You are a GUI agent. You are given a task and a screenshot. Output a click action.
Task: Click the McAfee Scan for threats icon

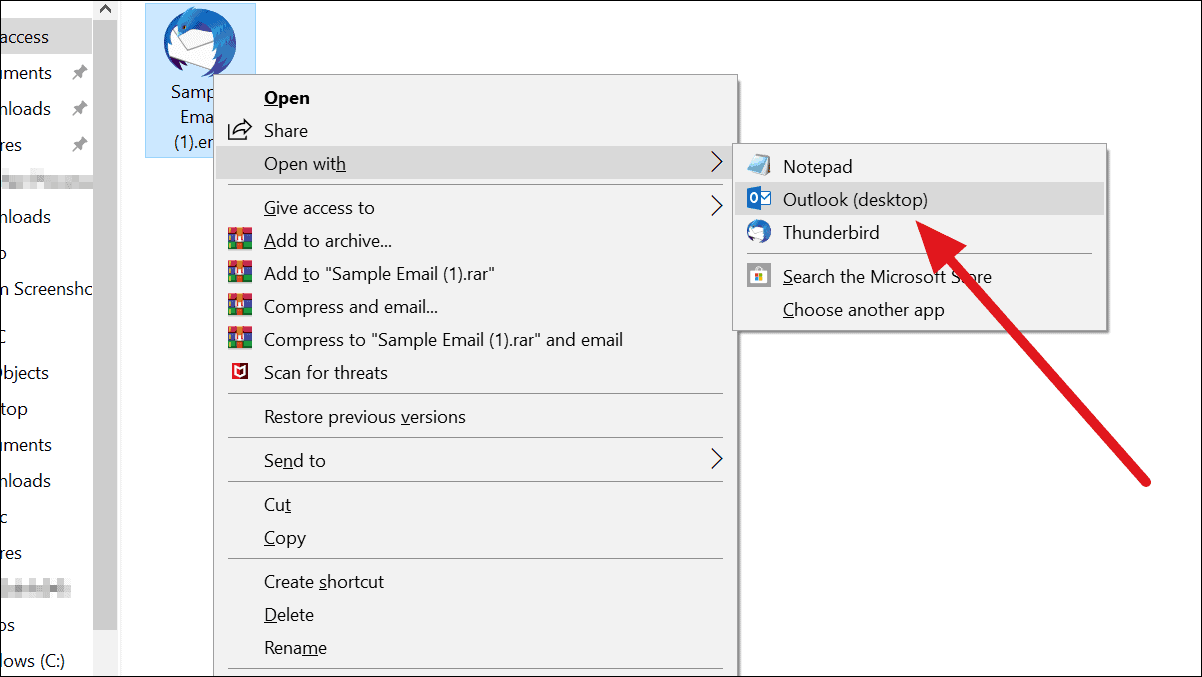[240, 372]
